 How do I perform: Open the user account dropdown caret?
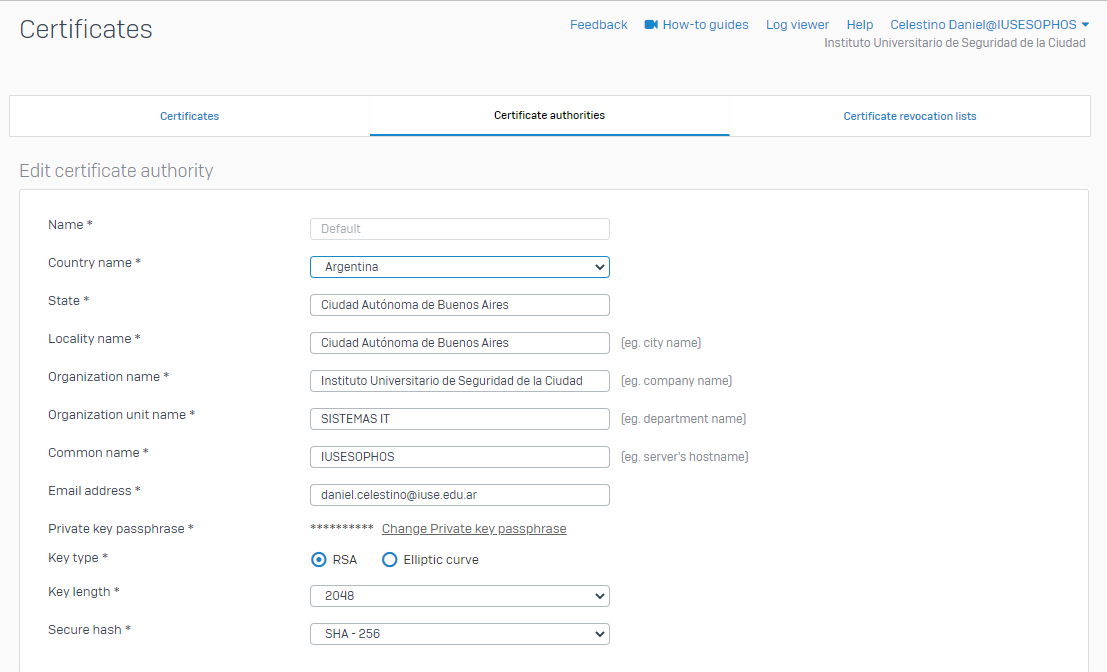(1085, 25)
